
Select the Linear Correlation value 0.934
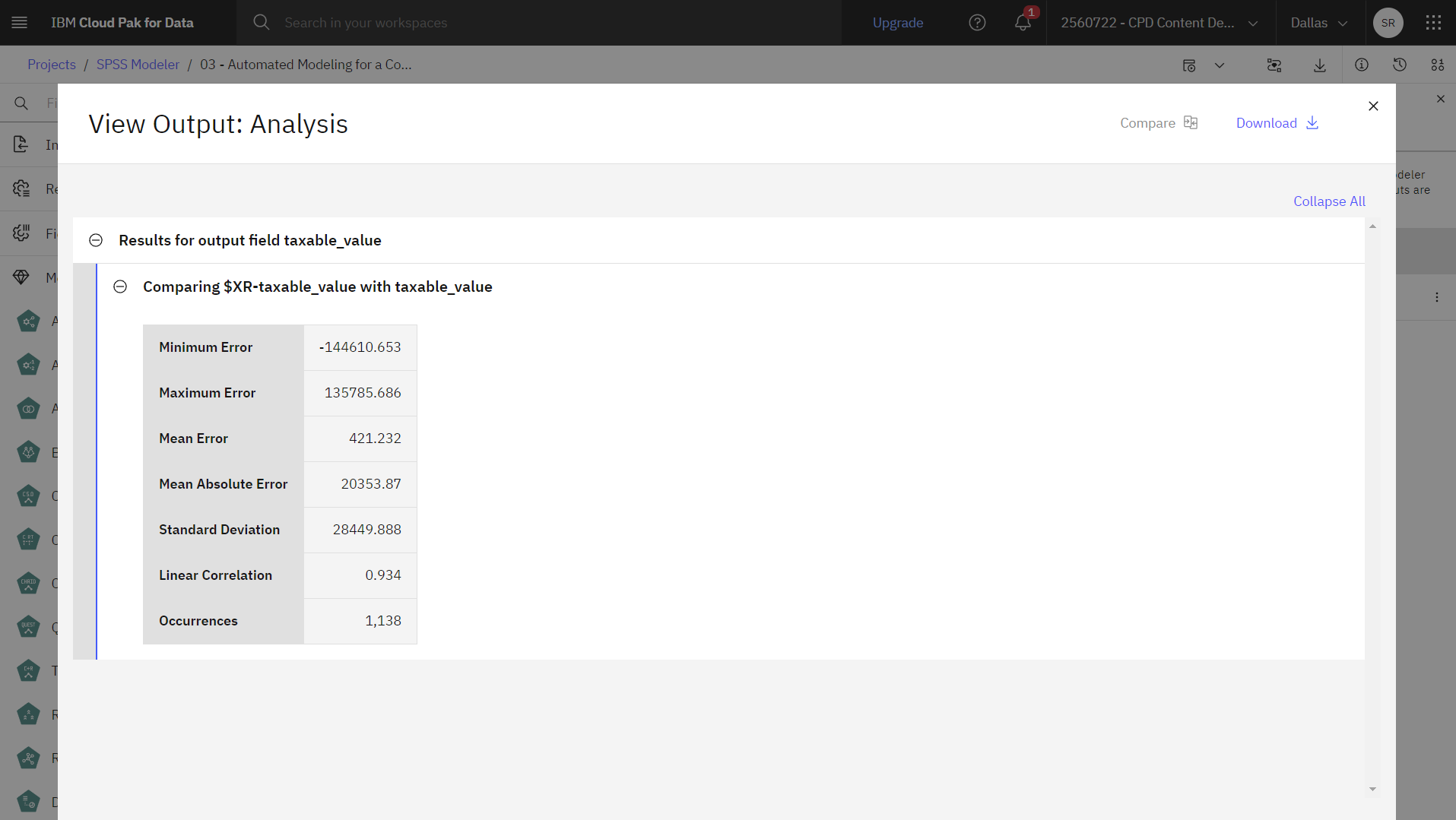point(383,575)
